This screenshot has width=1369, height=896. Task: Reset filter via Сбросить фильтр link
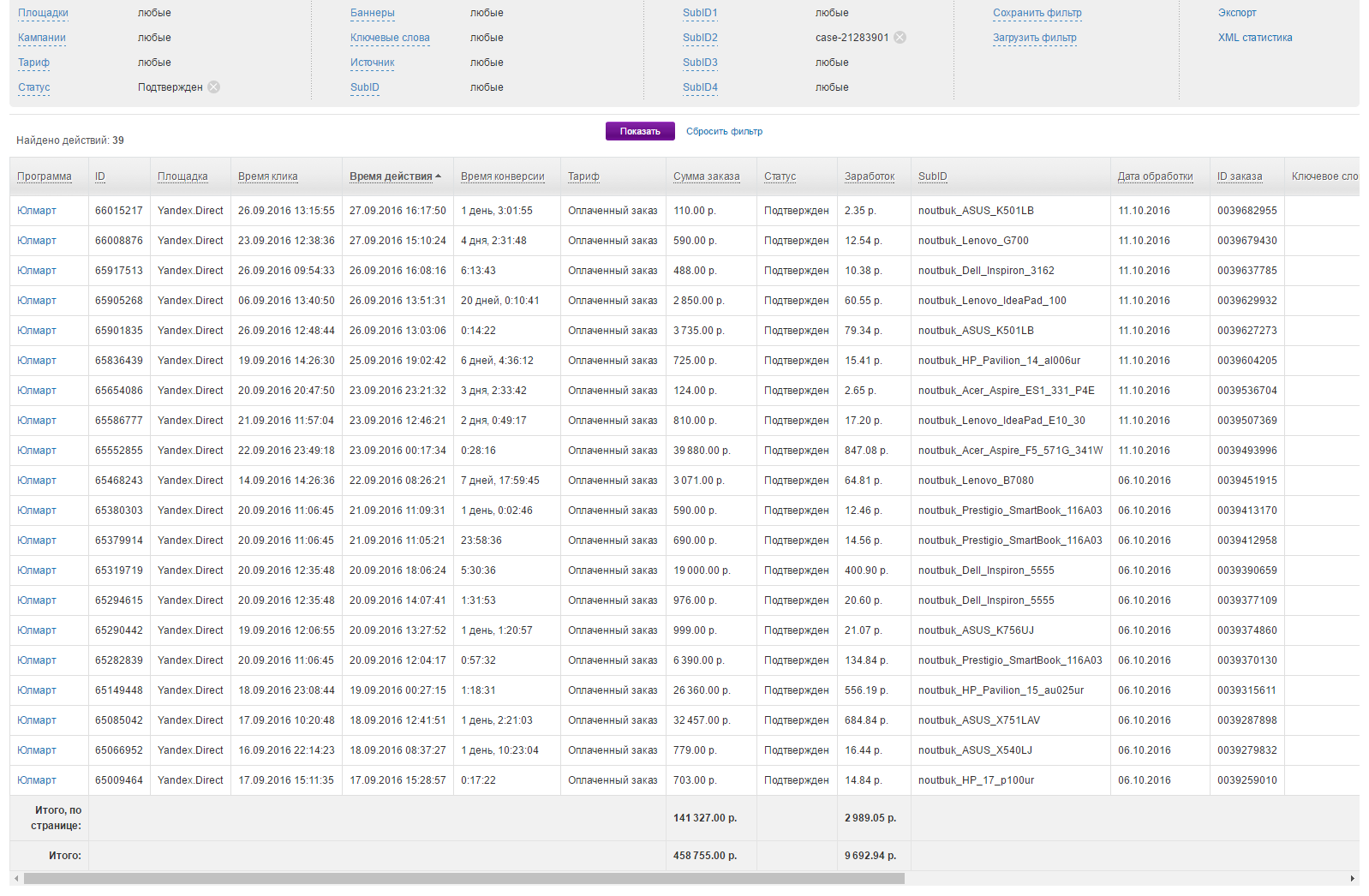724,132
